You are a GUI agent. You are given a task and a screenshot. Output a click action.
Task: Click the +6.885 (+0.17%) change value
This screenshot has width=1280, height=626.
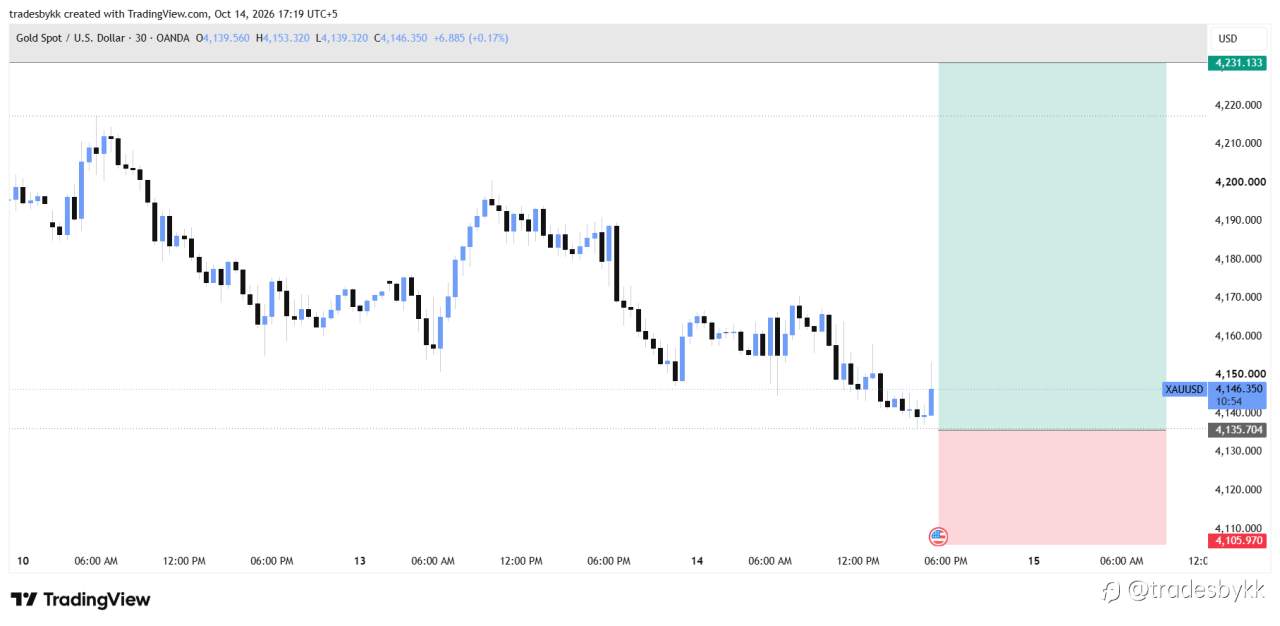[x=471, y=38]
